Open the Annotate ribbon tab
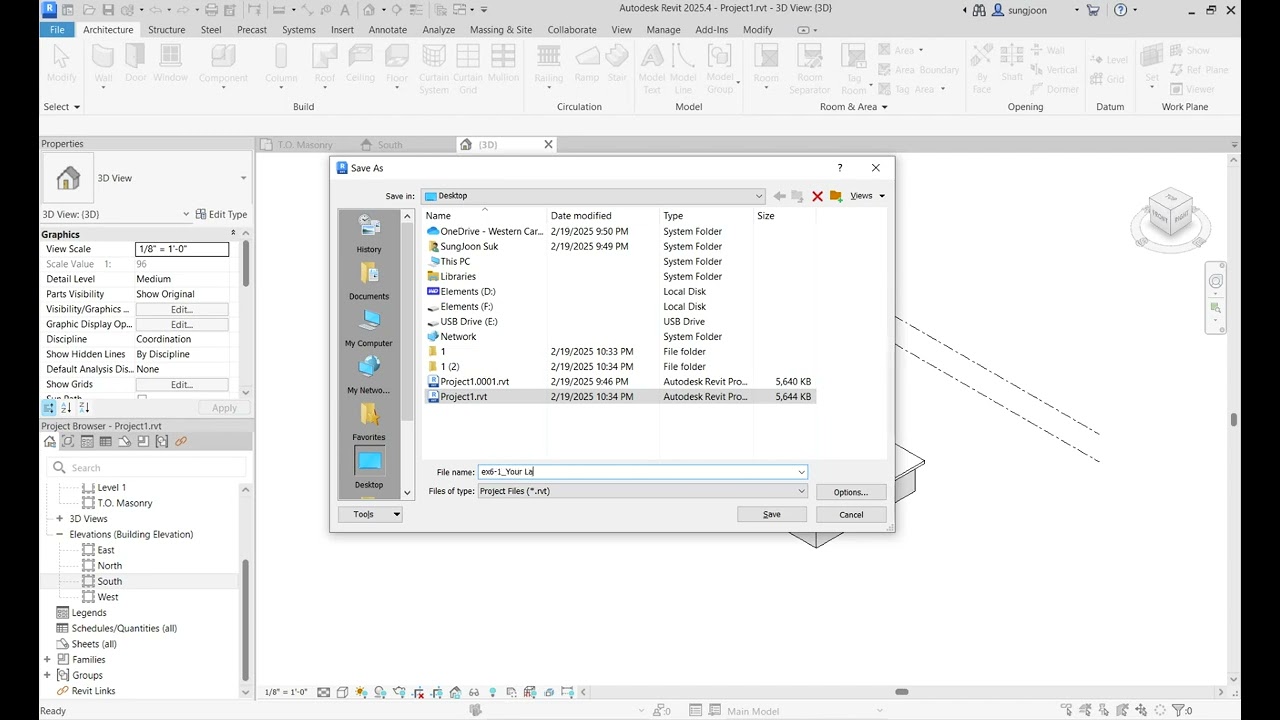The image size is (1280, 720). [x=388, y=30]
